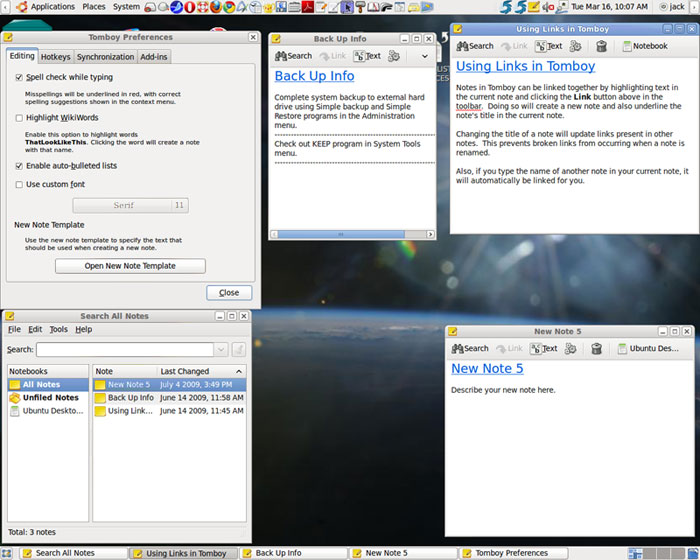Image resolution: width=700 pixels, height=560 pixels.
Task: Click Search icon in New Note 5 toolbar
Action: pyautogui.click(x=470, y=348)
